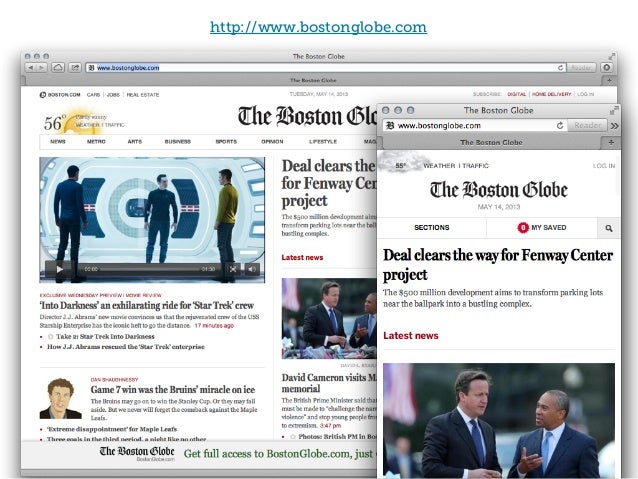
Task: Enter full screen from the small window's corner icon
Action: point(614,110)
